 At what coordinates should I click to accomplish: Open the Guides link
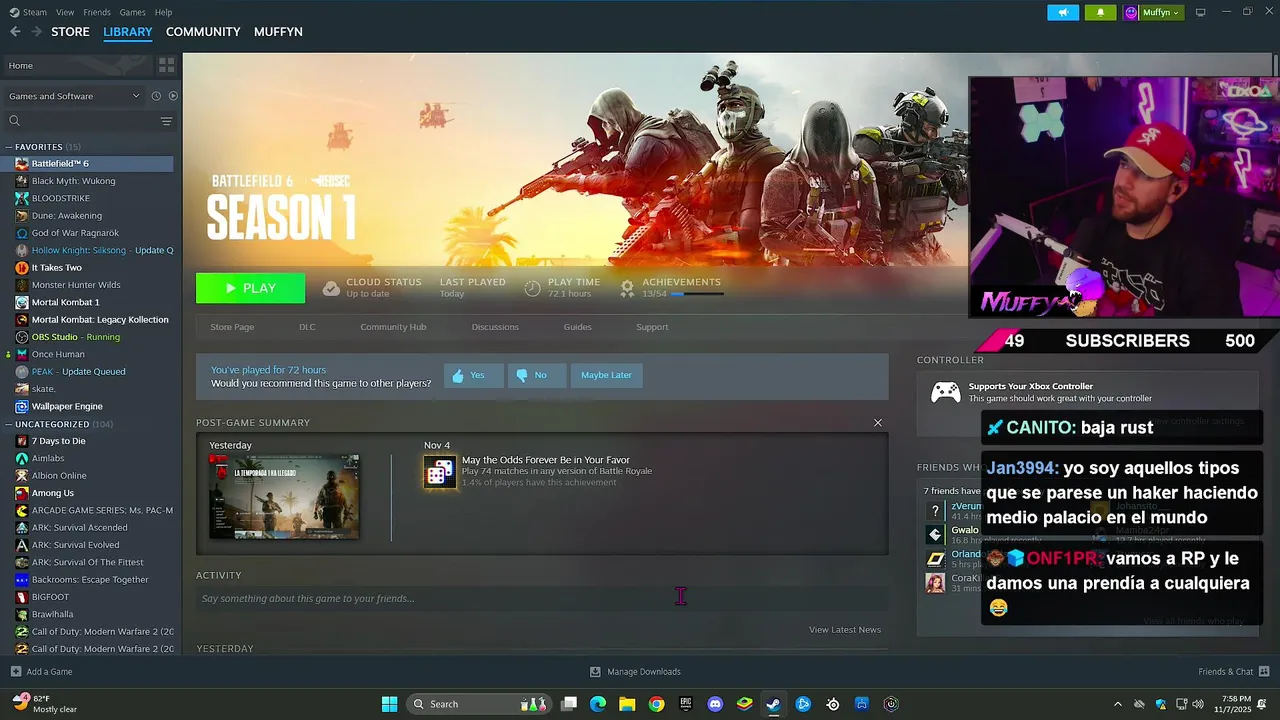tap(577, 327)
